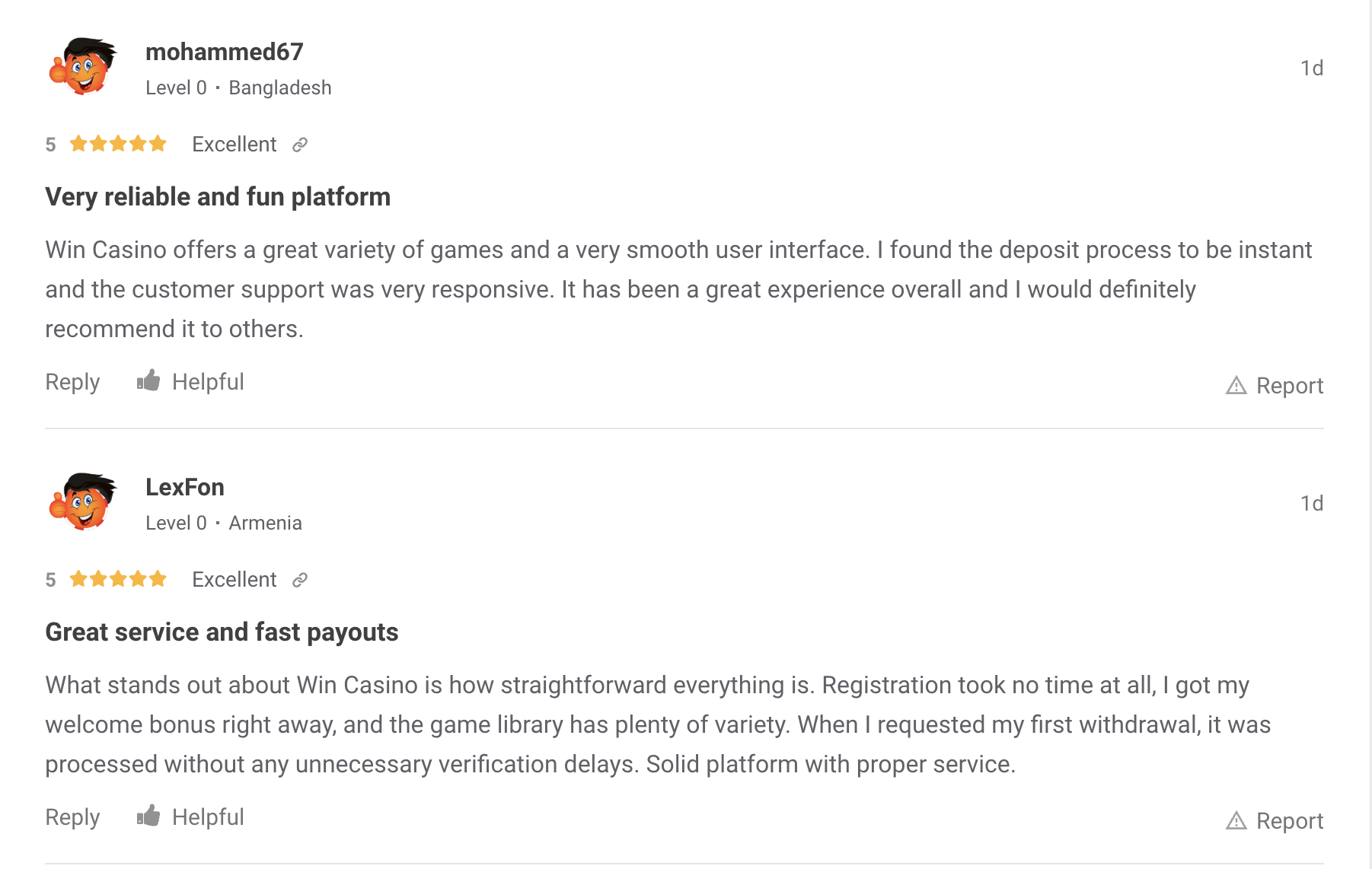Viewport: 1372px width, 869px height.
Task: Reply to LexFon's review
Action: pos(72,817)
